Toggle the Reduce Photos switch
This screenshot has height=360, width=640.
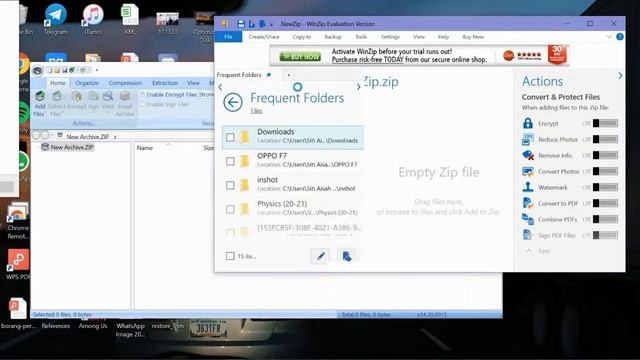click(605, 139)
